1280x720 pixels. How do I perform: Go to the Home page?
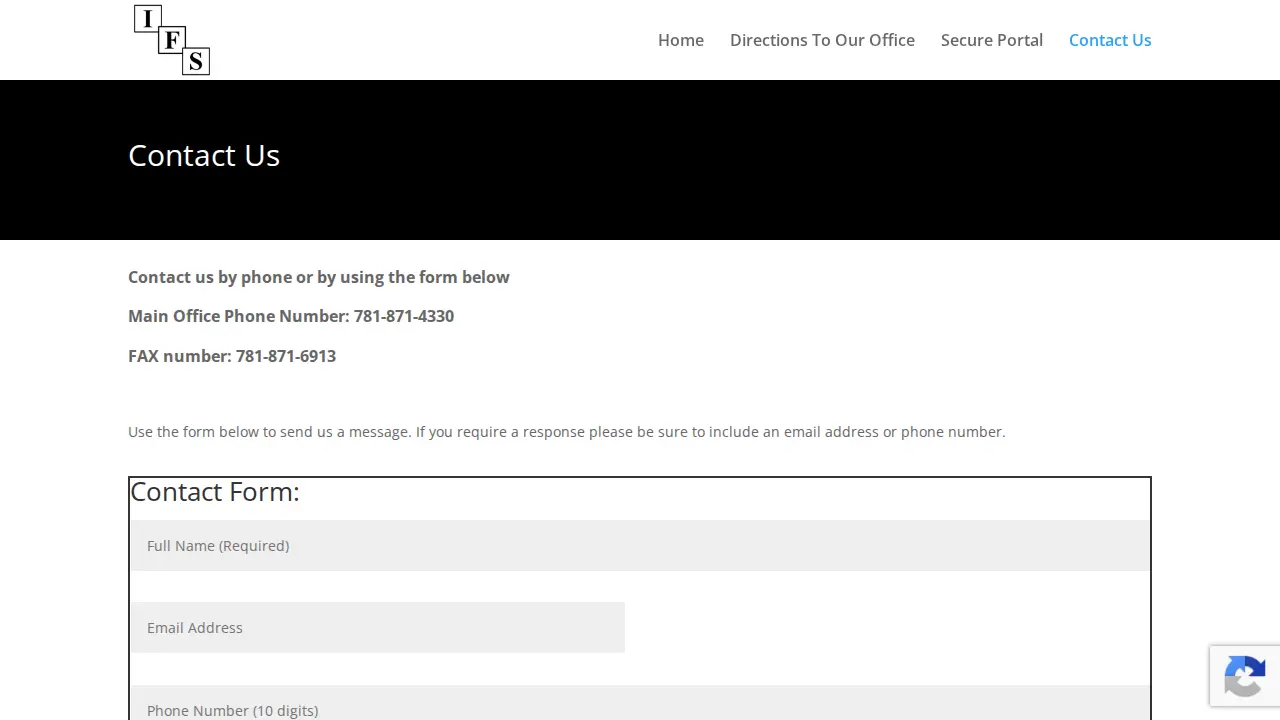tap(681, 40)
